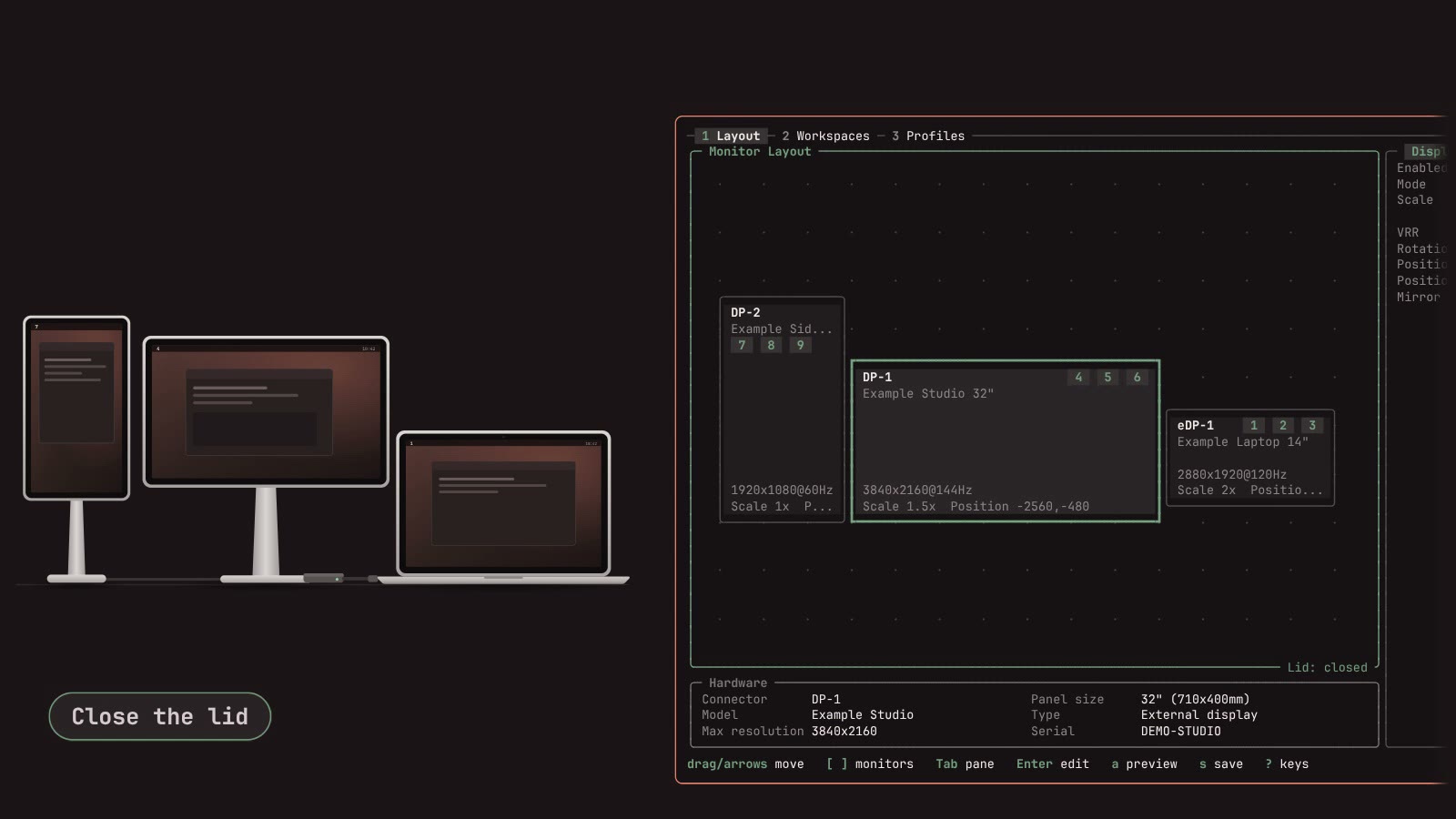Viewport: 1456px width, 819px height.
Task: Click the 'Enter edit' shortcut hint
Action: [x=1053, y=763]
